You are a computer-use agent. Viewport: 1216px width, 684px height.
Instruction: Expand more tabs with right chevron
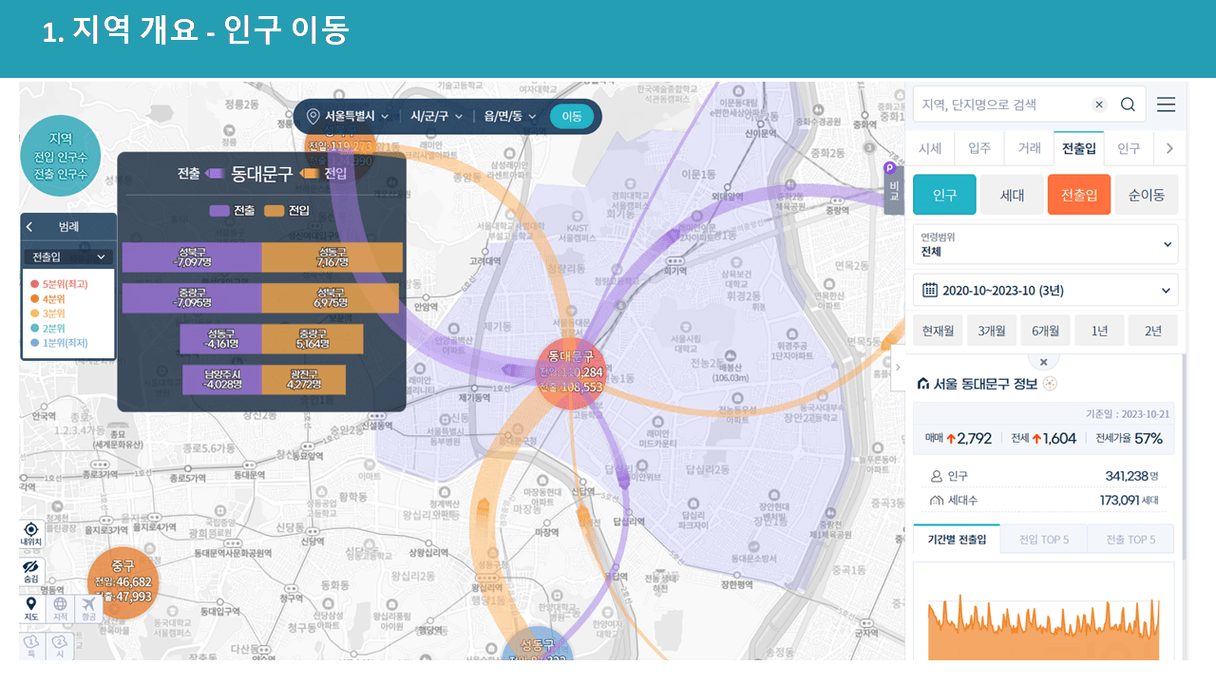(1170, 148)
